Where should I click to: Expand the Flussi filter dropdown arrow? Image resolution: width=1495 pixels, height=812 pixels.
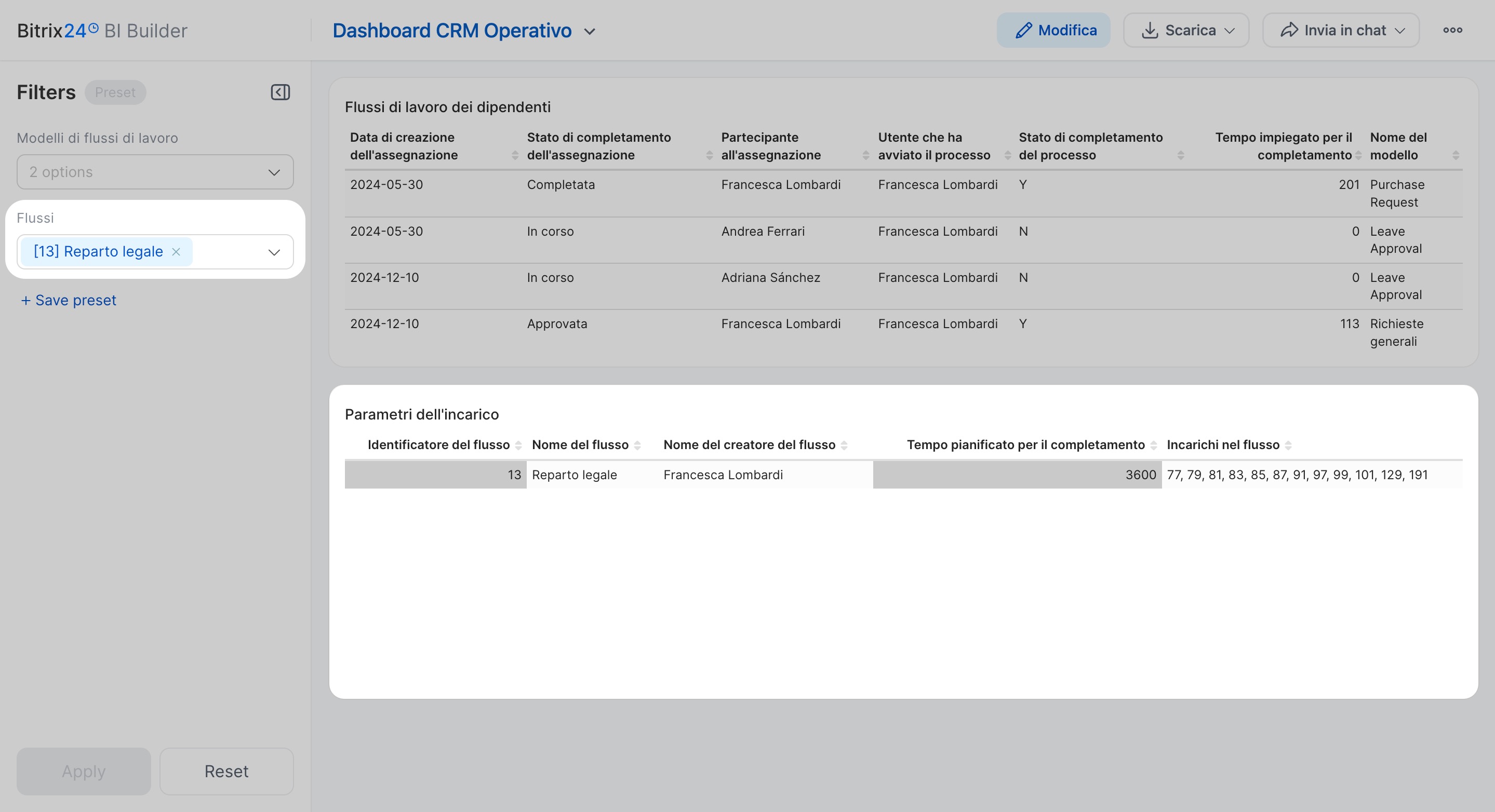pyautogui.click(x=274, y=252)
